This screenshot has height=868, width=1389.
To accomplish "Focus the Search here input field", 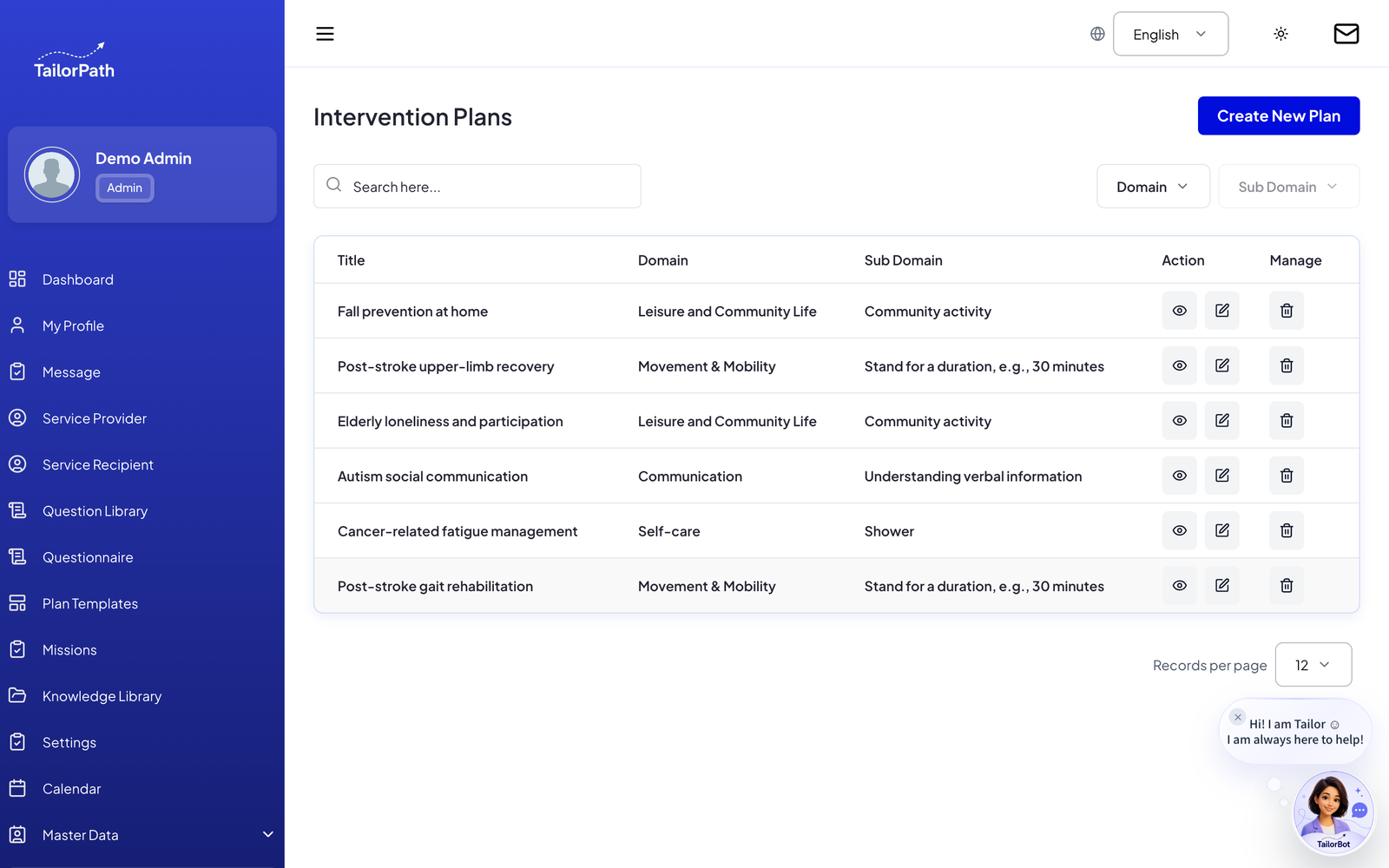I will 477,186.
